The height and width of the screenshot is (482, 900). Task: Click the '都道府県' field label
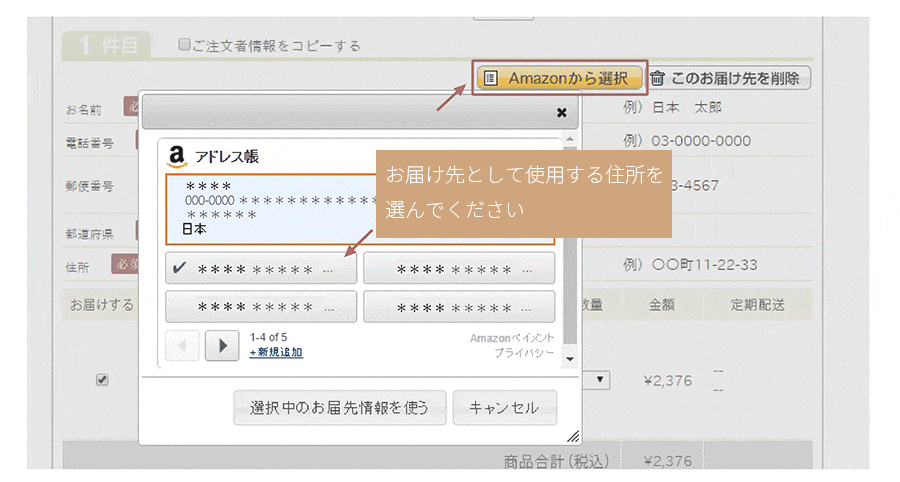89,234
